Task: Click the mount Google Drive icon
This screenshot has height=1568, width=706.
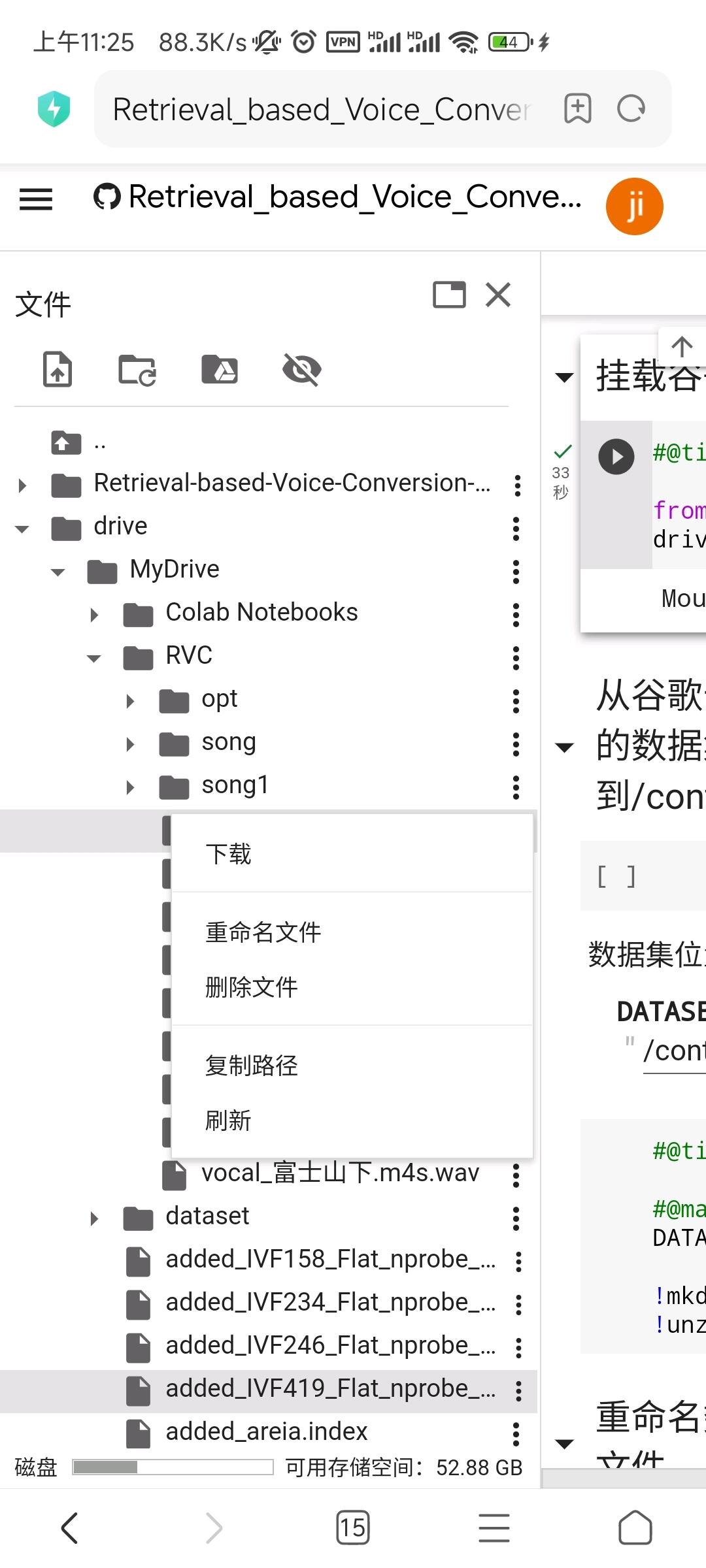Action: click(x=220, y=370)
